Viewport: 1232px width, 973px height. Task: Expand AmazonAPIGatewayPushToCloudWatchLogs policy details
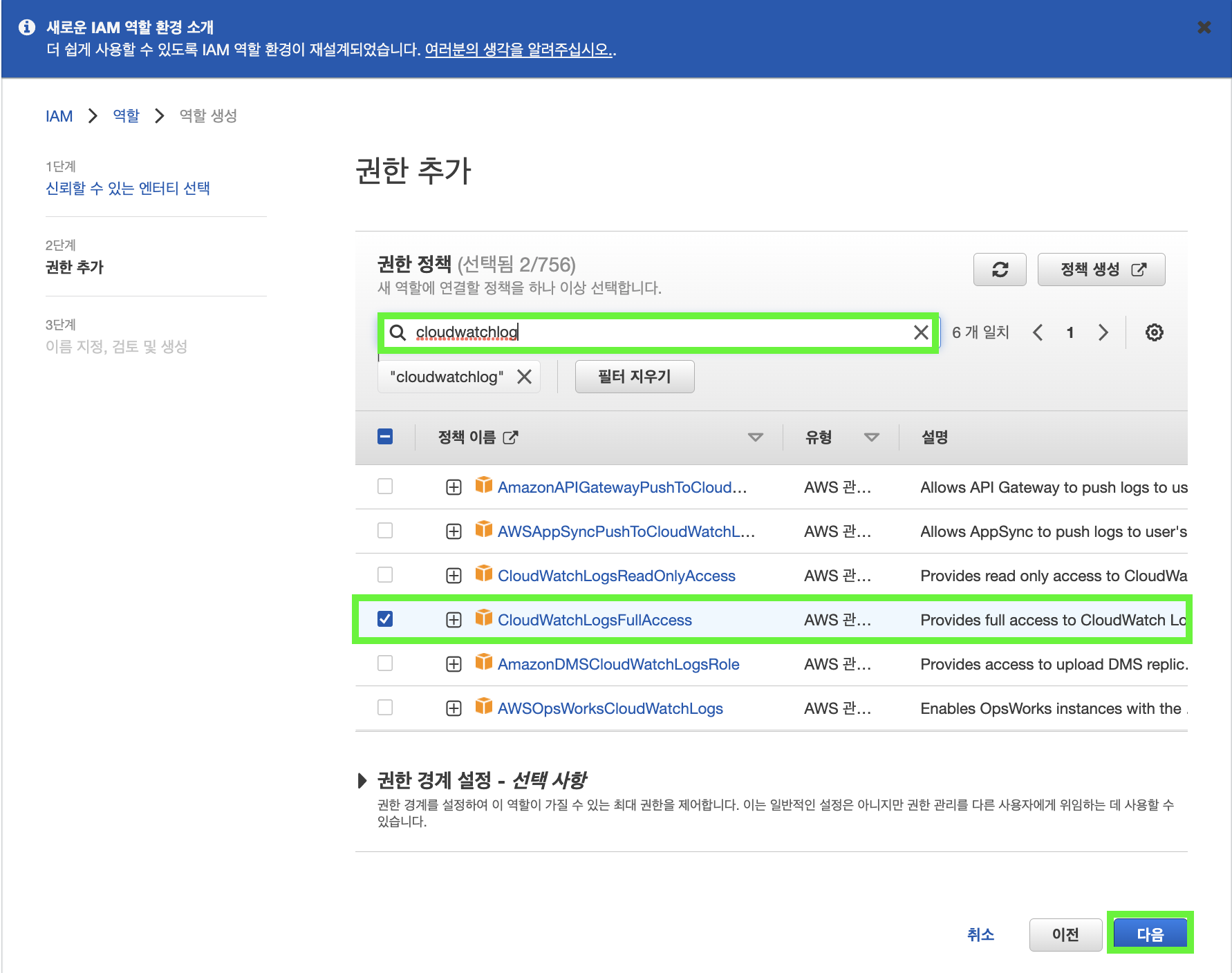(454, 488)
